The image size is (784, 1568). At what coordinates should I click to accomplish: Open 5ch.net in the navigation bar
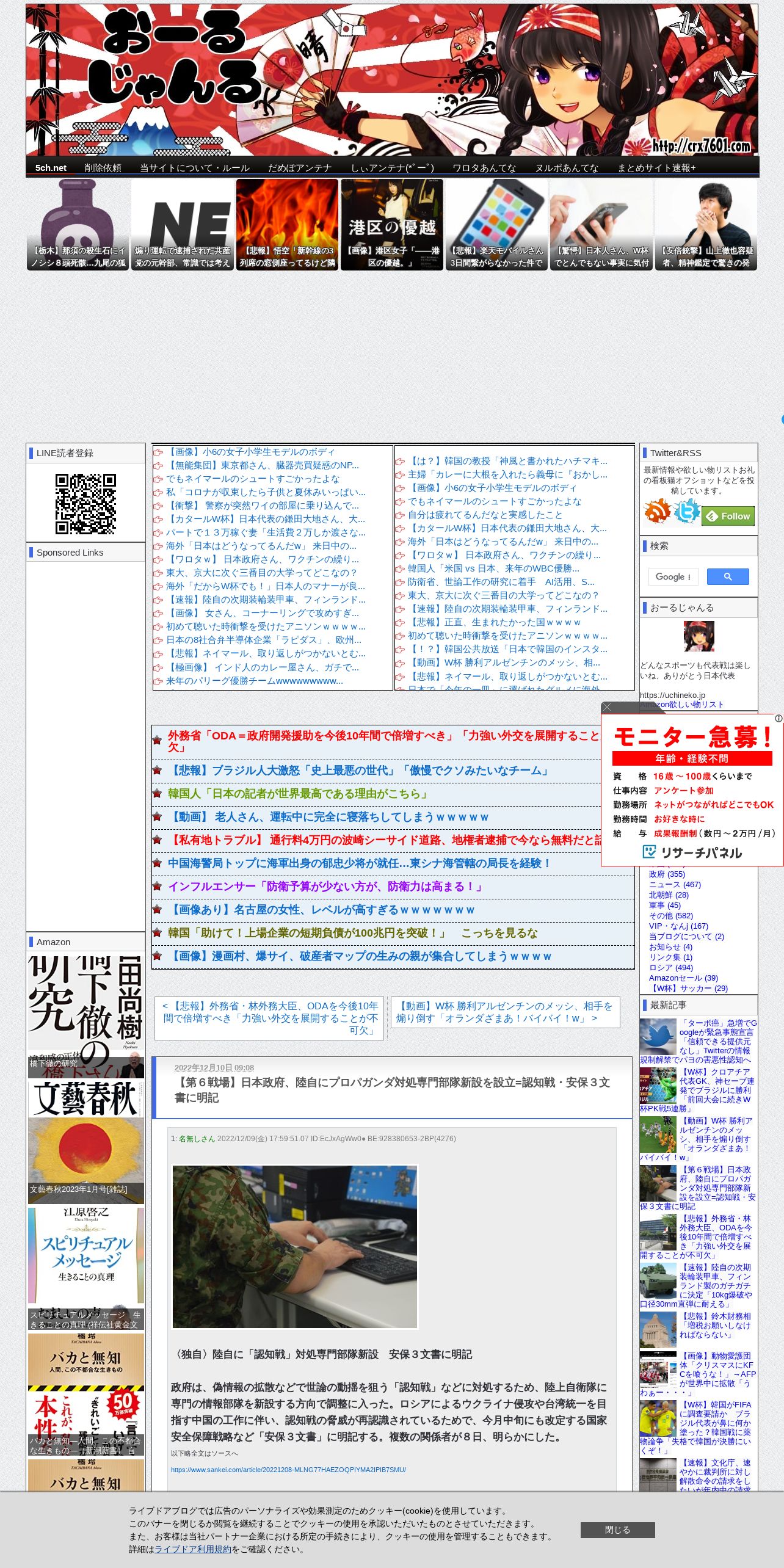[51, 168]
